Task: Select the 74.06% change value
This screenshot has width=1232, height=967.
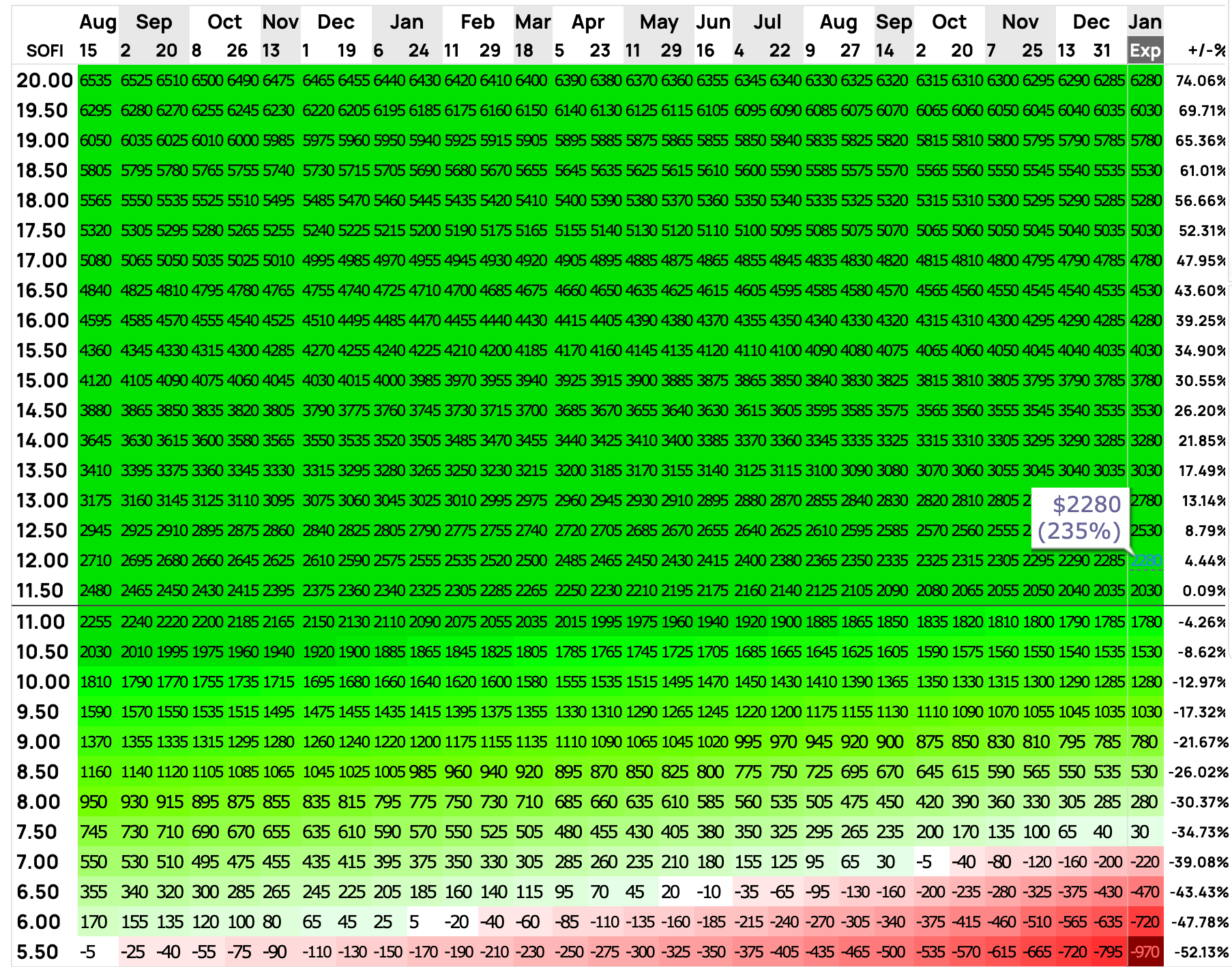Action: point(1201,80)
